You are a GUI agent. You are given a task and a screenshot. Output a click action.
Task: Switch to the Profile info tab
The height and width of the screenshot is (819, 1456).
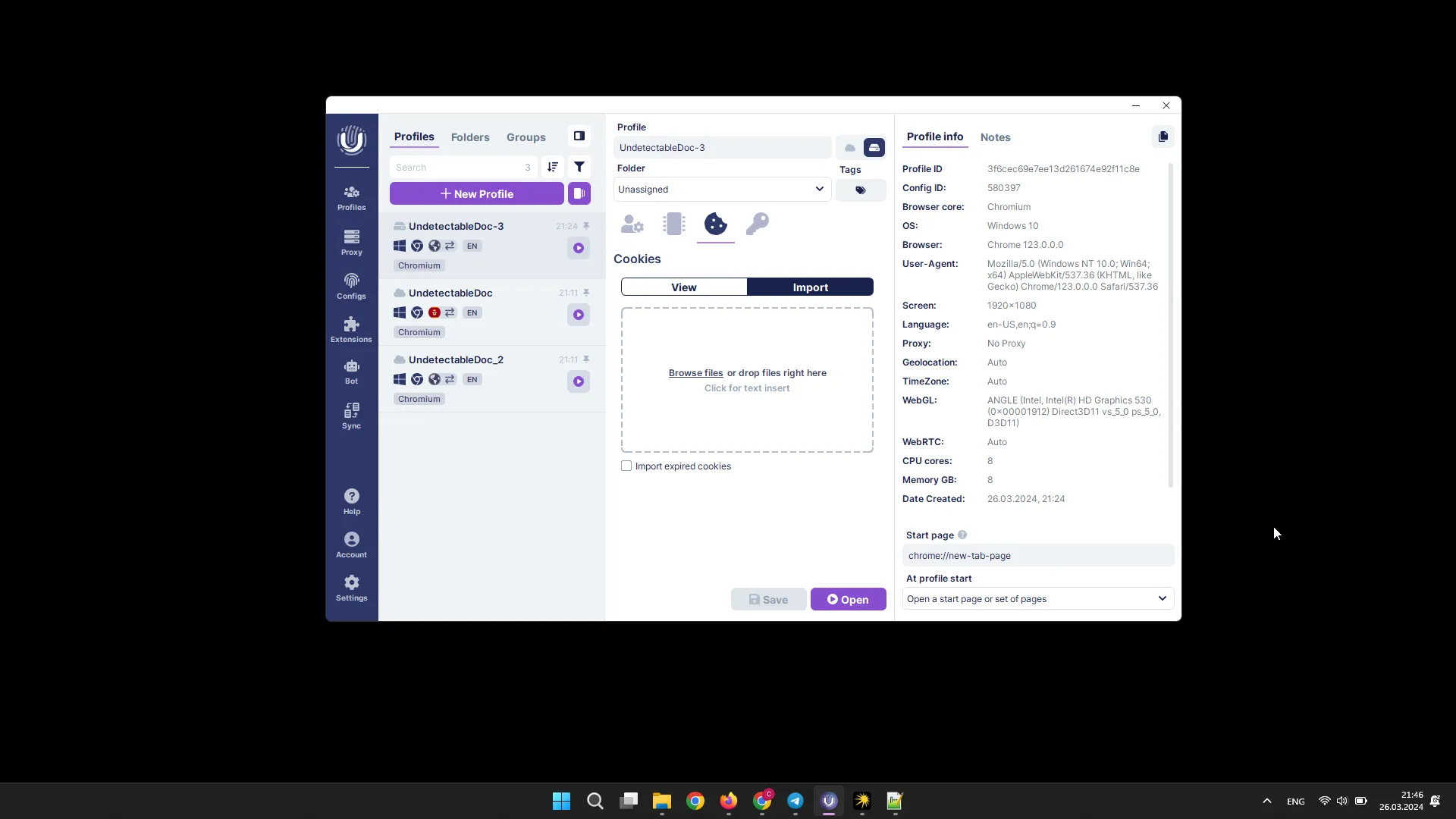(x=935, y=136)
